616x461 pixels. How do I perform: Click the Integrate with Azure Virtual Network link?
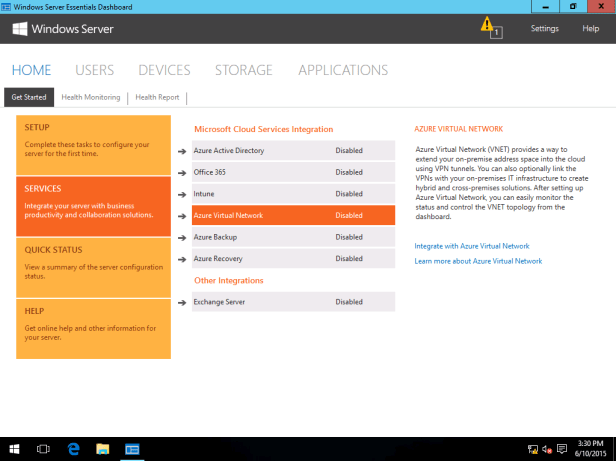click(x=471, y=245)
